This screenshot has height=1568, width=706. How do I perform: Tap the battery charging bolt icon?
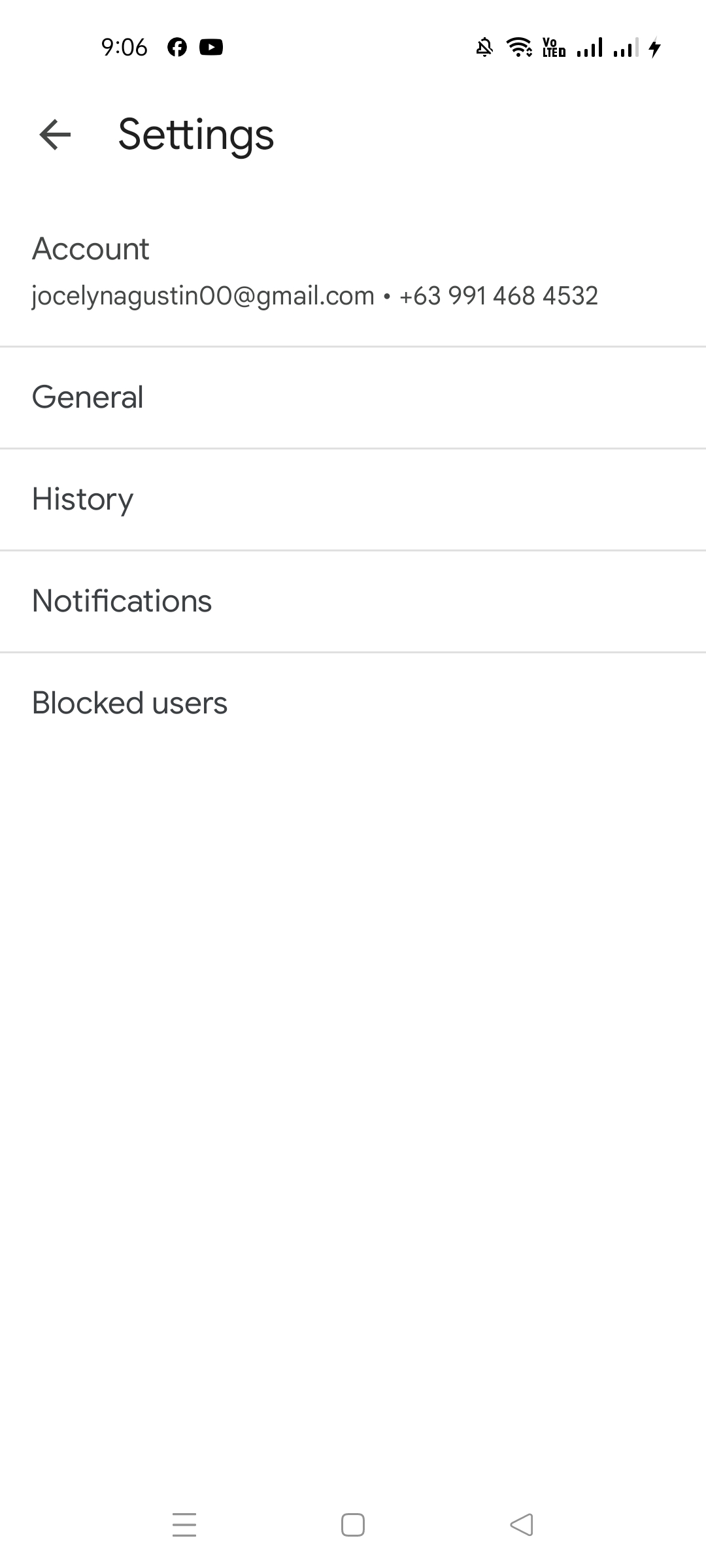[x=655, y=48]
